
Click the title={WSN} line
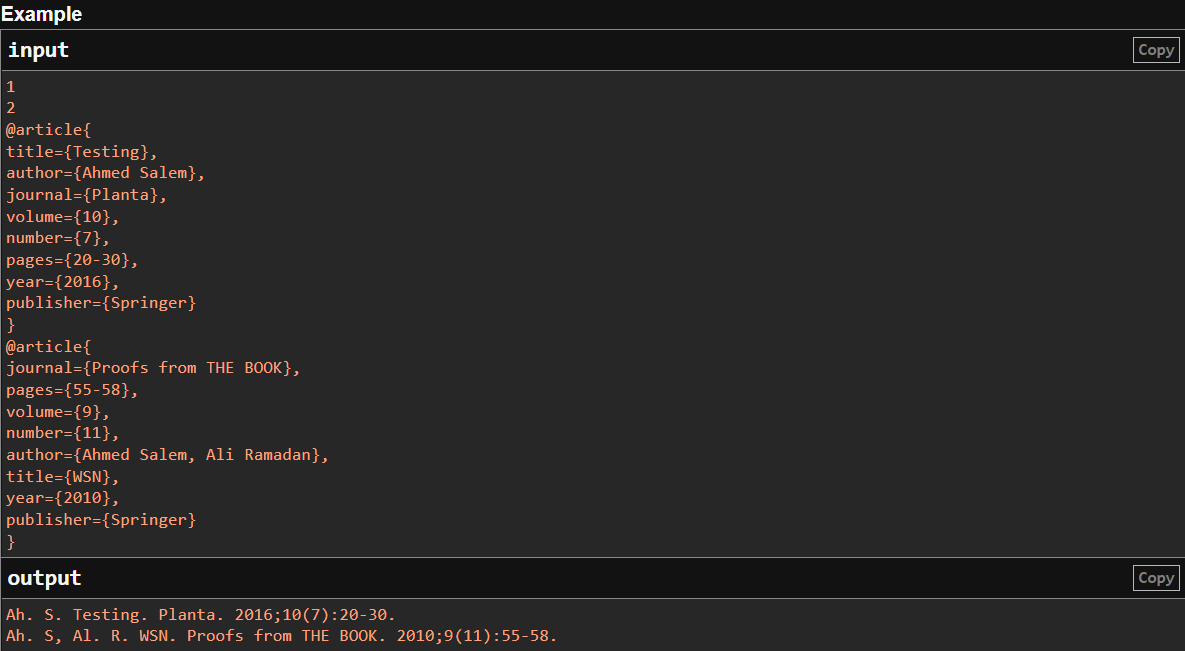62,477
